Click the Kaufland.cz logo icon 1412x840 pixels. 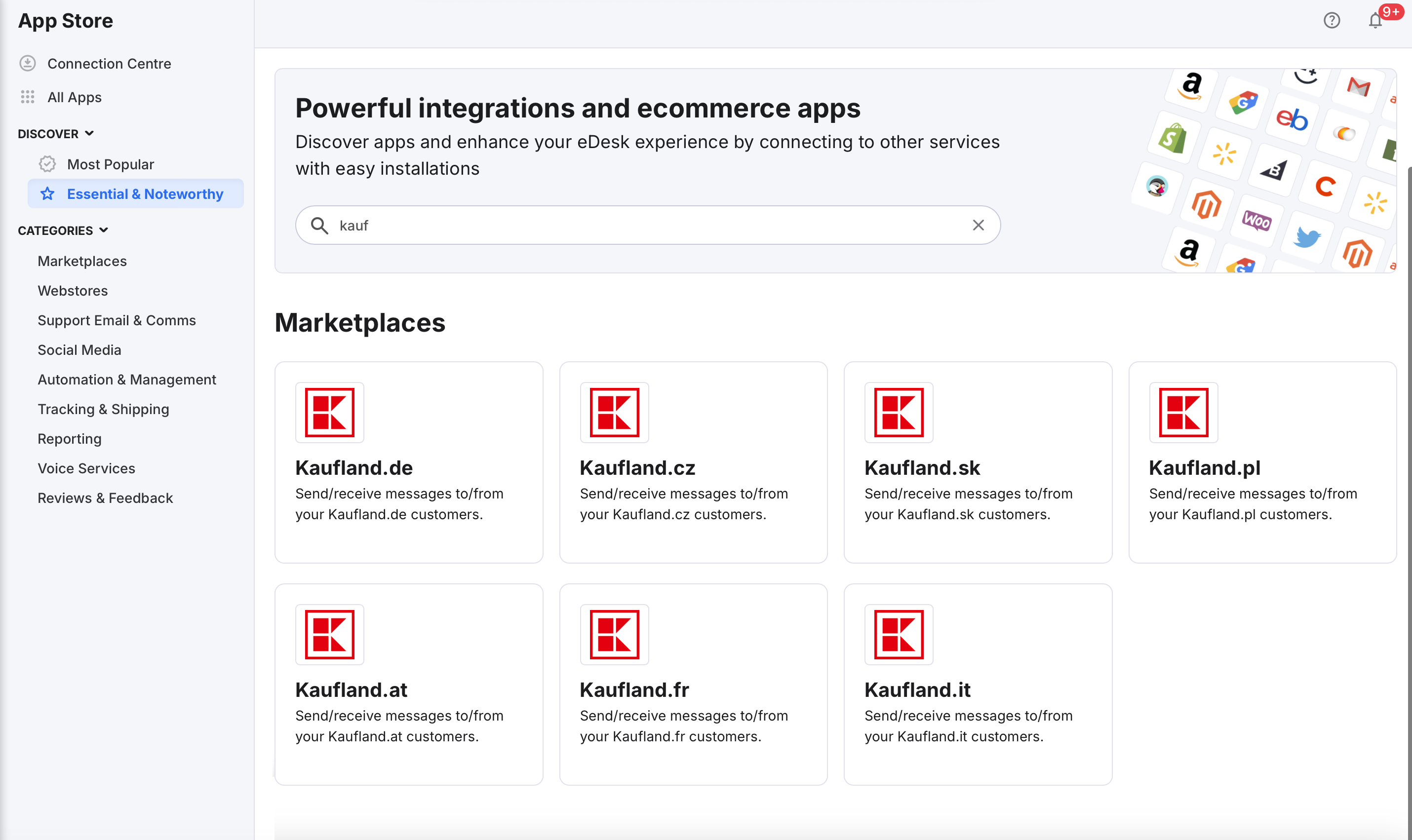point(614,412)
